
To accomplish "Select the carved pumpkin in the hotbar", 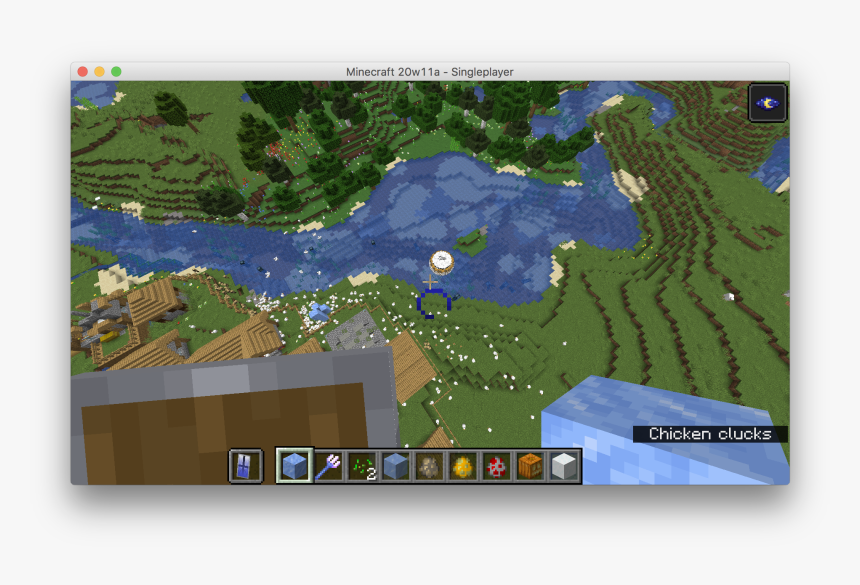I will pyautogui.click(x=530, y=466).
